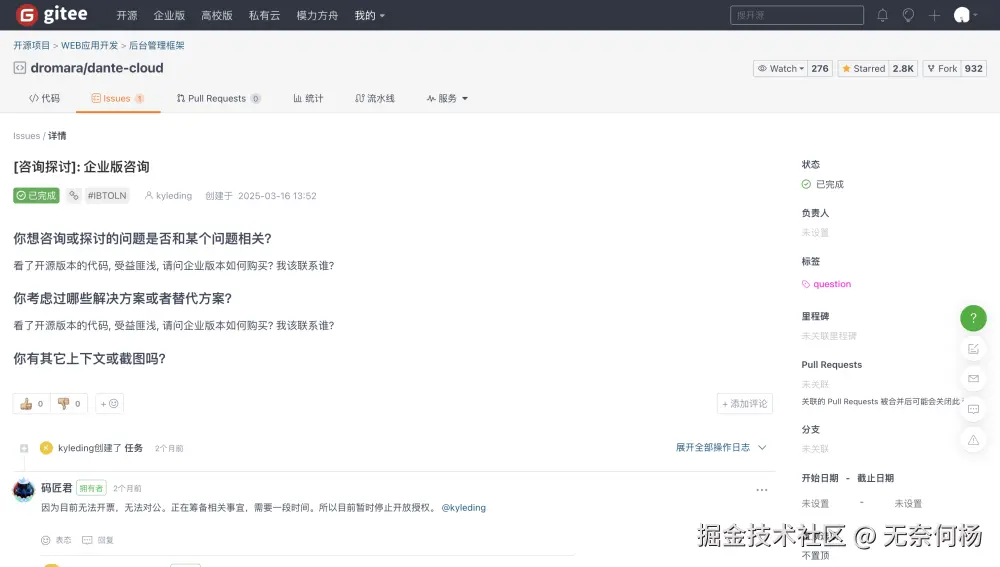Reply to 码匠君's comment

point(98,540)
